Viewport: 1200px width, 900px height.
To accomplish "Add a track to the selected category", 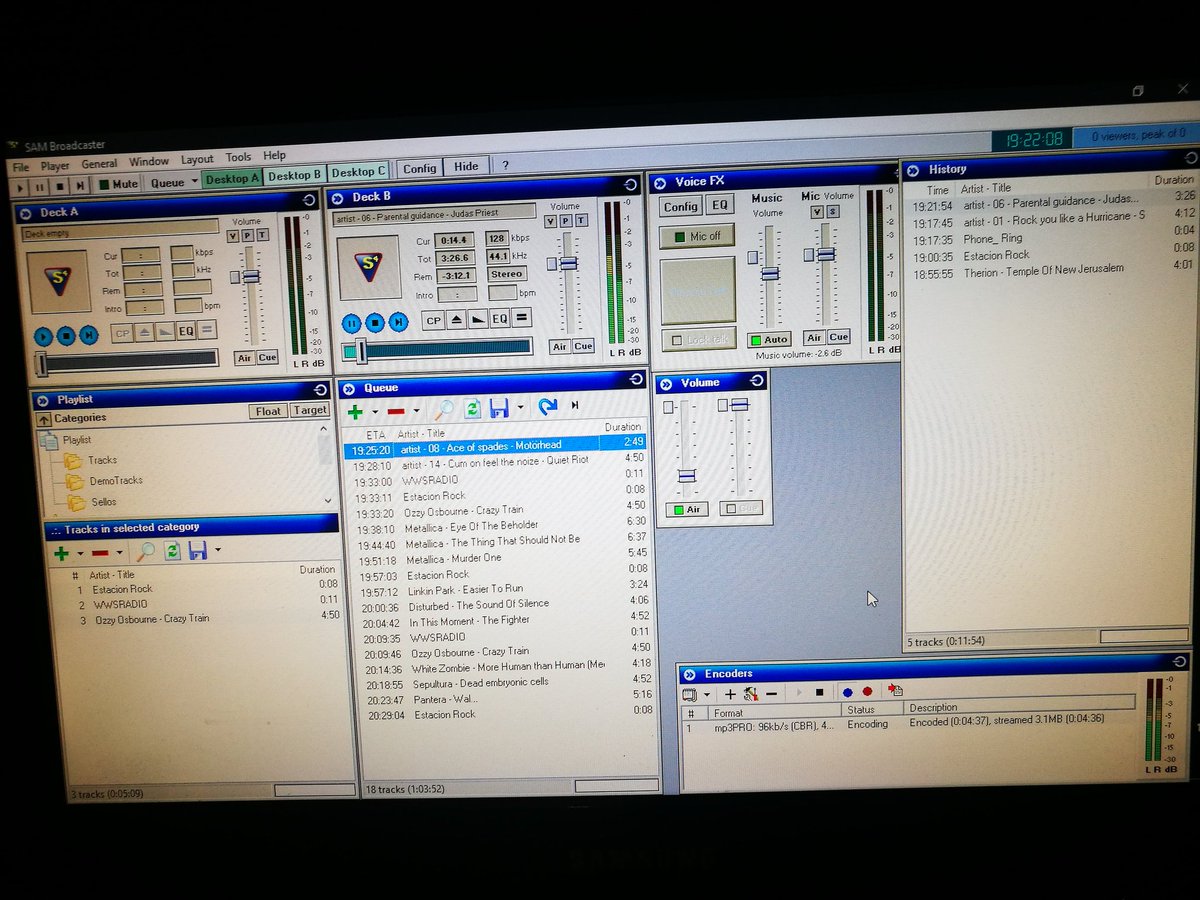I will click(x=61, y=553).
